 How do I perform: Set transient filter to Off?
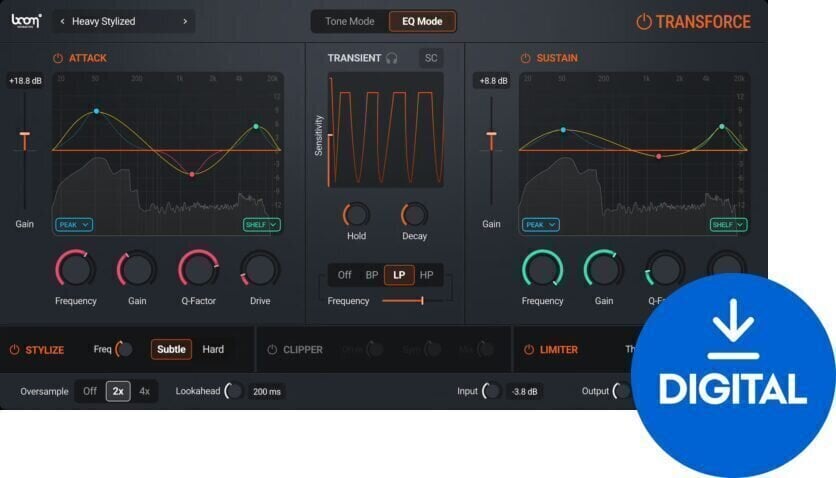tap(344, 275)
